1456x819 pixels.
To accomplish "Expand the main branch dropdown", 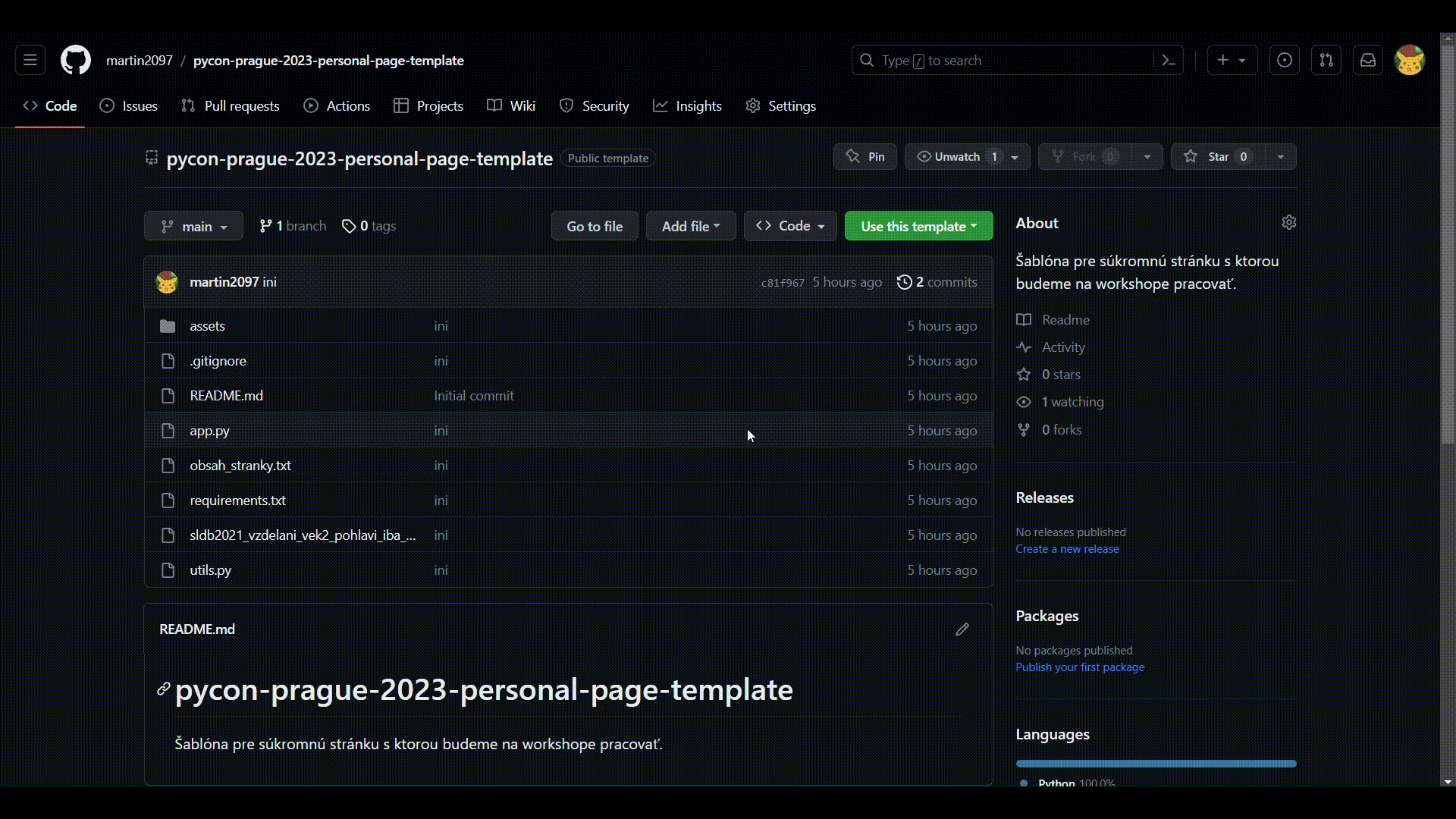I will [x=193, y=226].
